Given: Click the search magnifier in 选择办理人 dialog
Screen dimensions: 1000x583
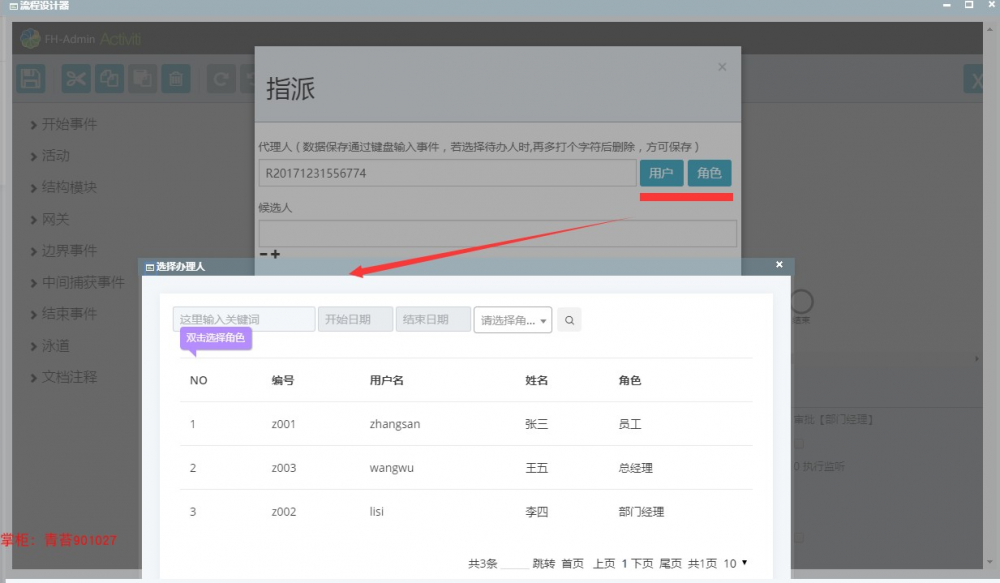Looking at the screenshot, I should (568, 319).
